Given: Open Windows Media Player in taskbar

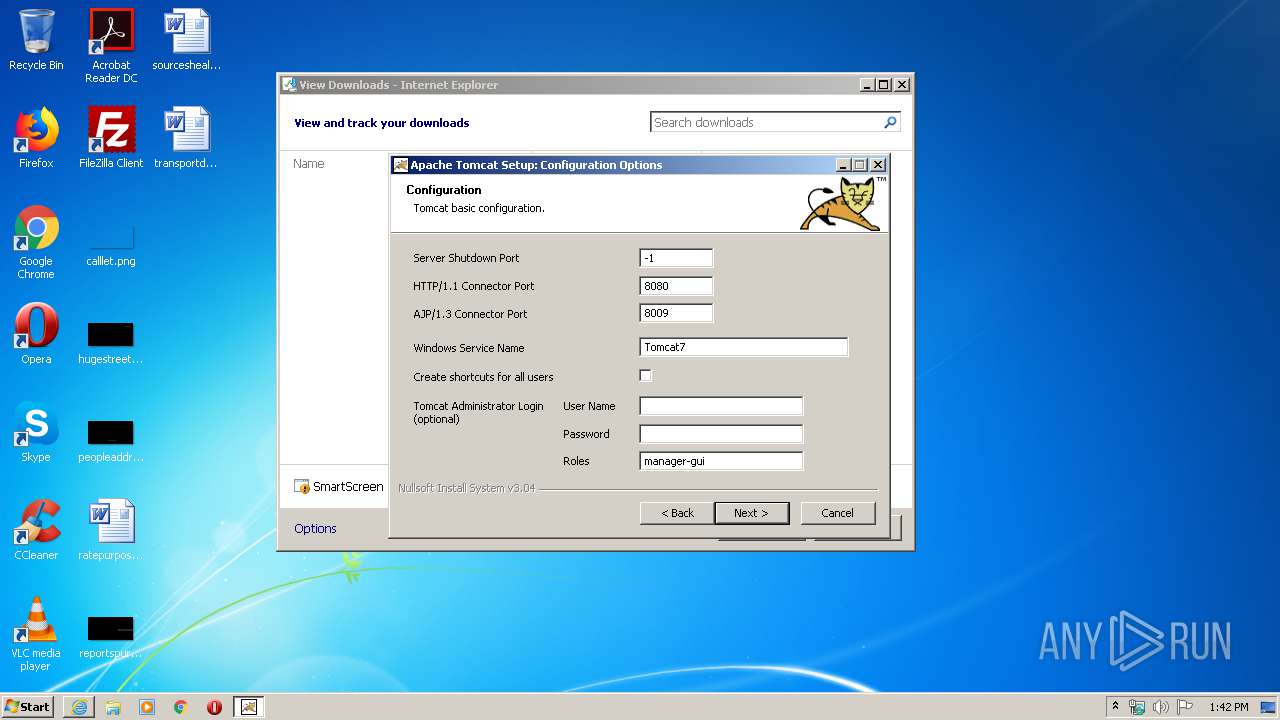Looking at the screenshot, I should pos(147,707).
